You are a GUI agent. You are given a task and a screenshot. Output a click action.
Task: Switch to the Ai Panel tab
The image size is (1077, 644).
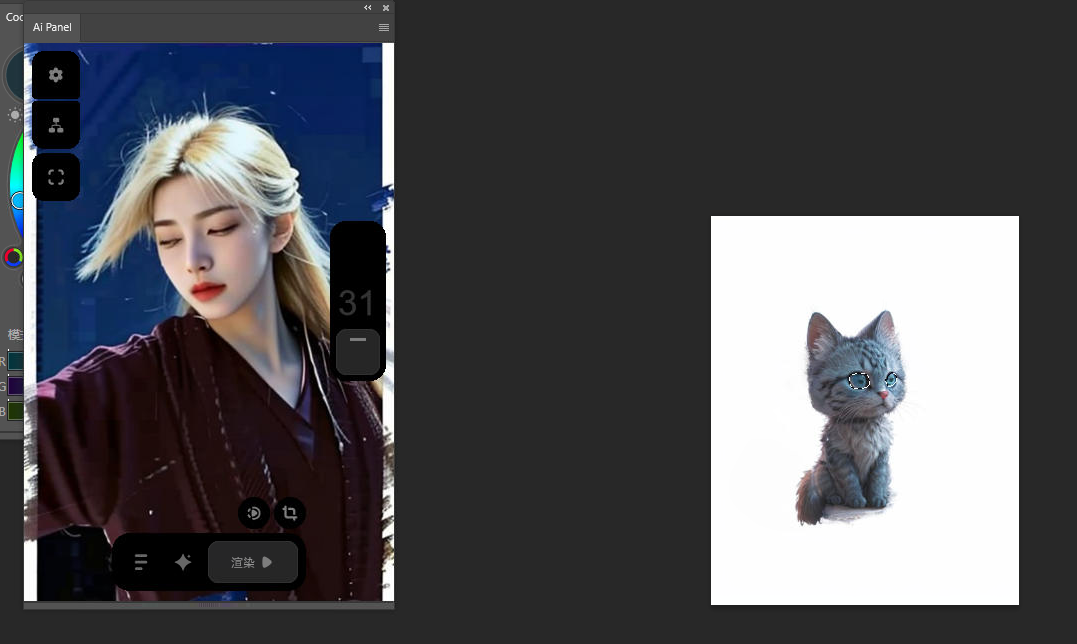pos(51,27)
